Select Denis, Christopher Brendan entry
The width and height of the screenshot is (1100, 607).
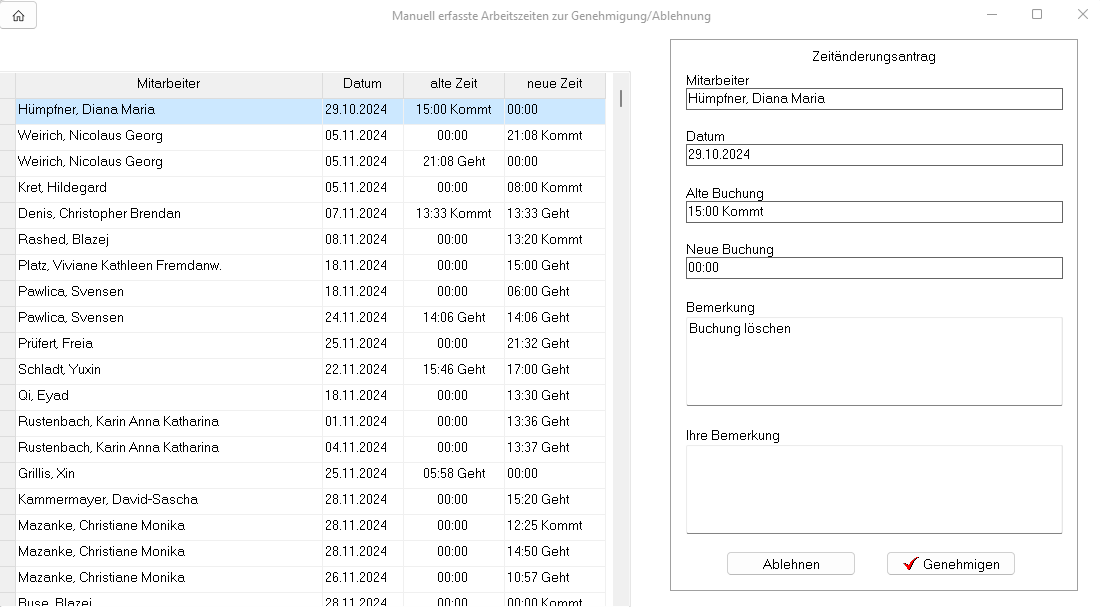pyautogui.click(x=99, y=214)
